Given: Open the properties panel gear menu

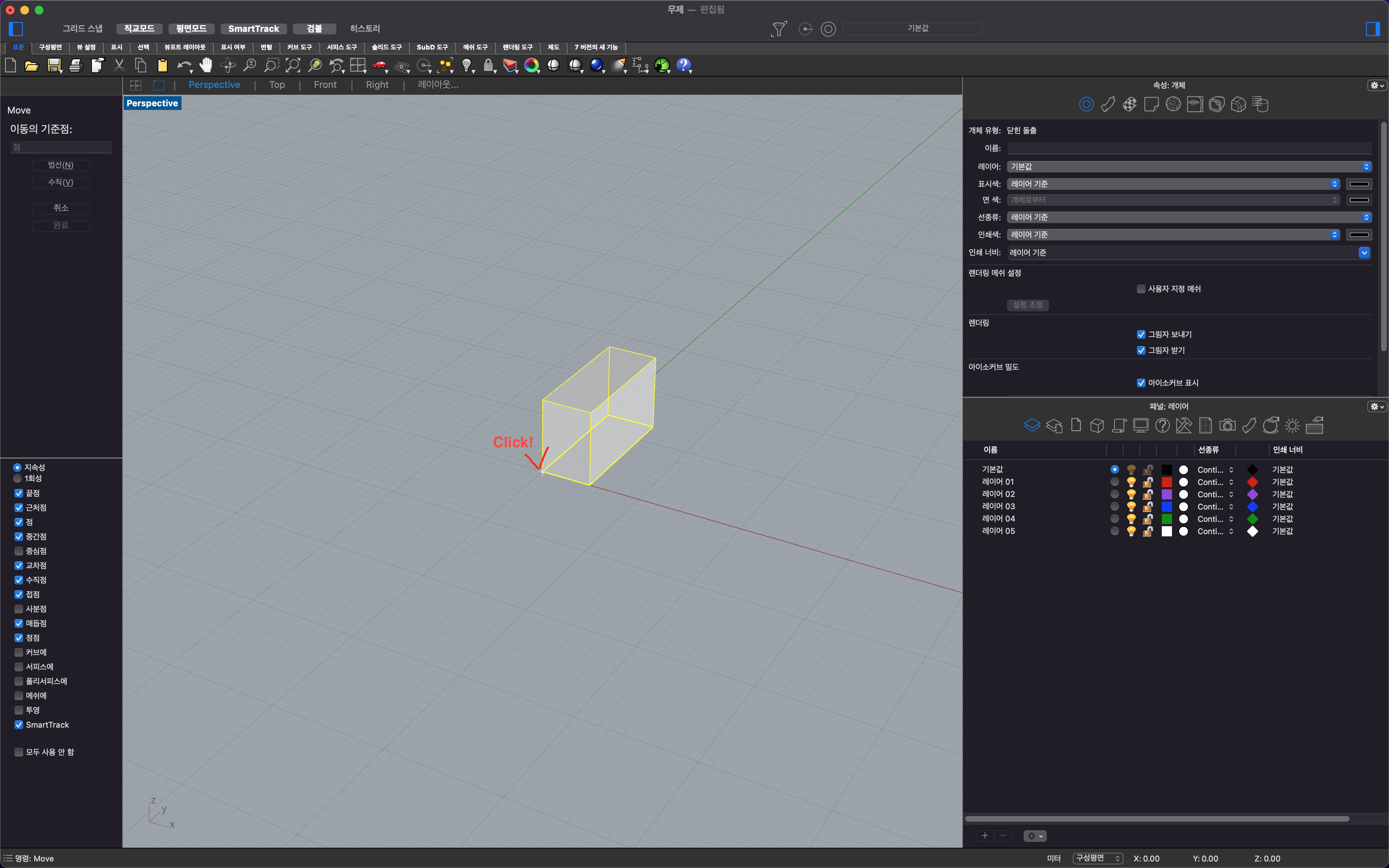Looking at the screenshot, I should [x=1377, y=85].
